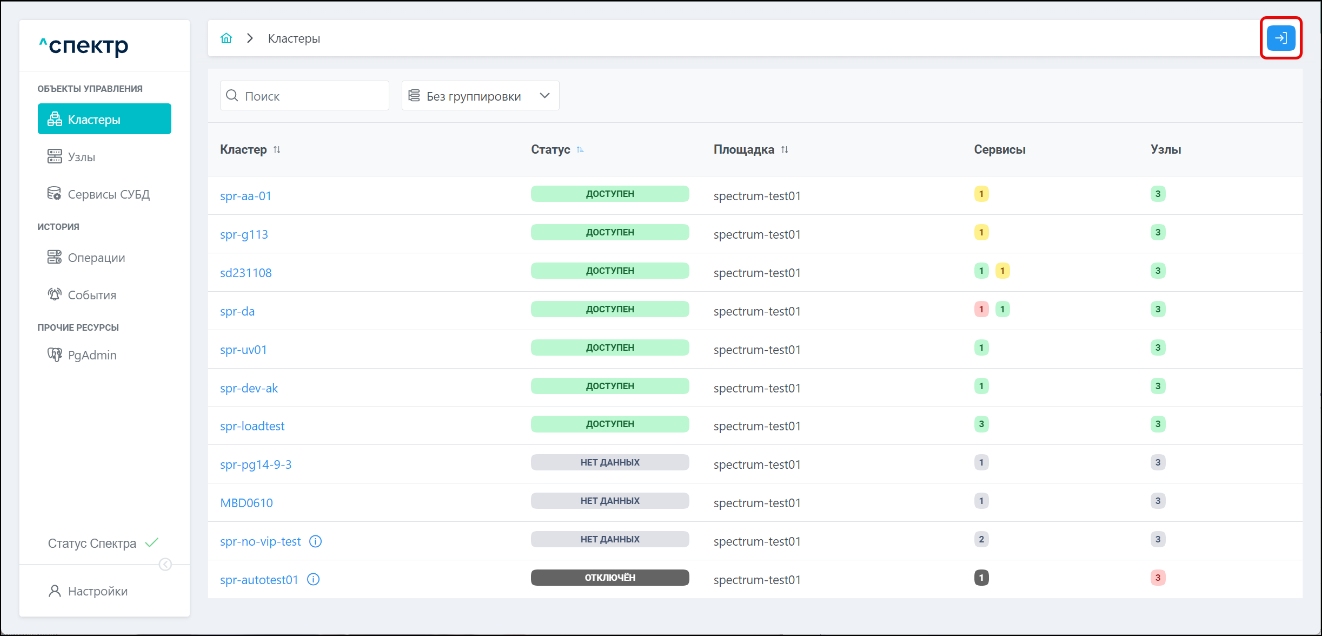Focus the Поиск search input field
This screenshot has width=1322, height=637.
coord(312,96)
